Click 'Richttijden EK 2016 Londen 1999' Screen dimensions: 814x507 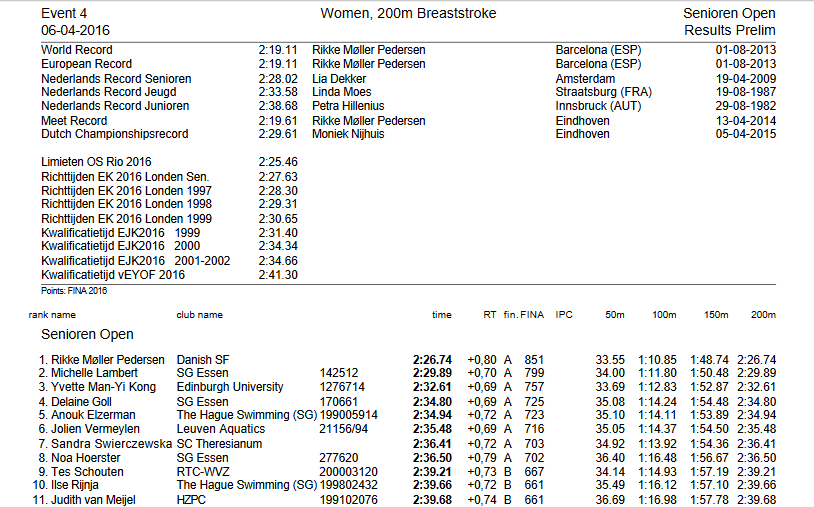point(126,219)
